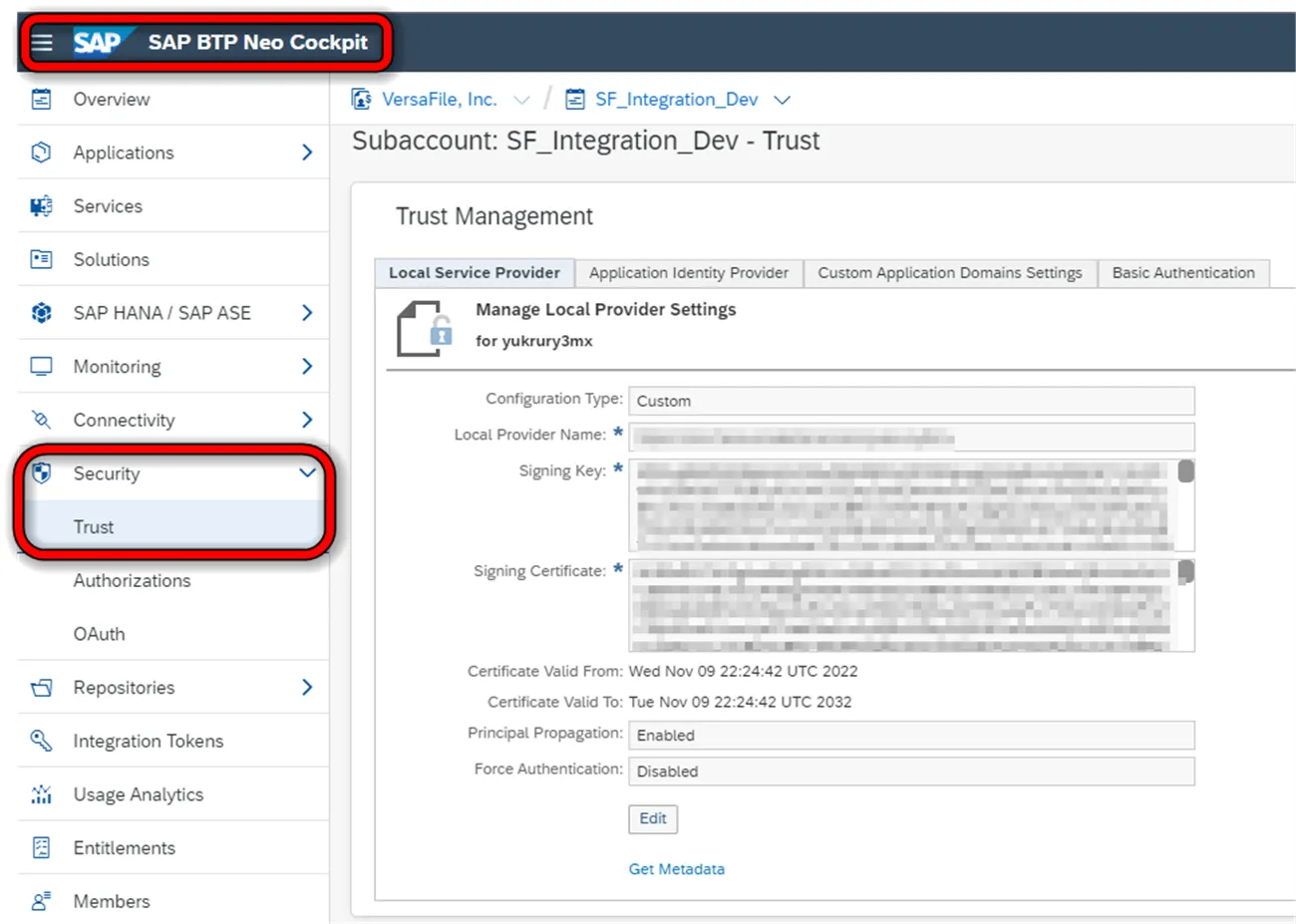Open OAuth under Security
Screen dimensions: 1296x924
[99, 634]
